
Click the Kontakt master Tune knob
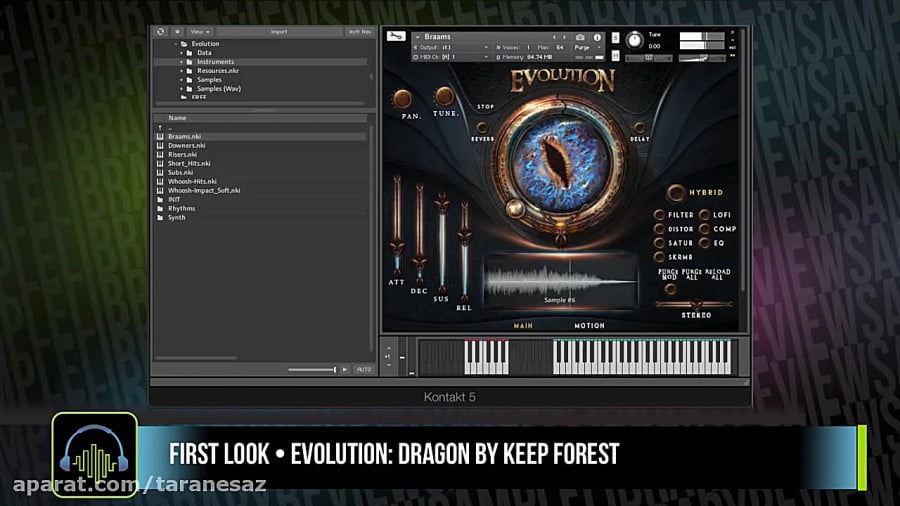[x=635, y=40]
